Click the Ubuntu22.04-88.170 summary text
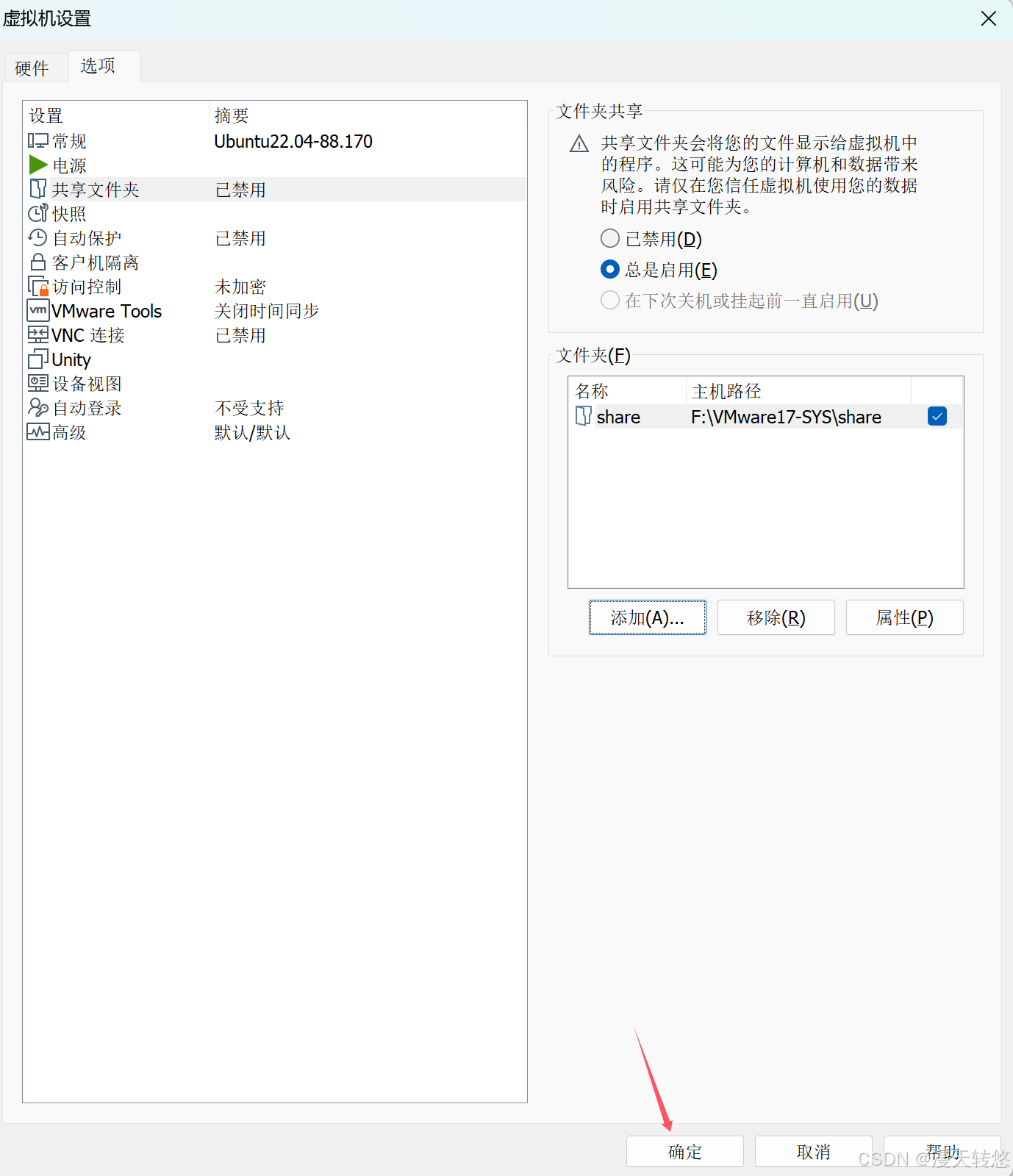 click(293, 141)
